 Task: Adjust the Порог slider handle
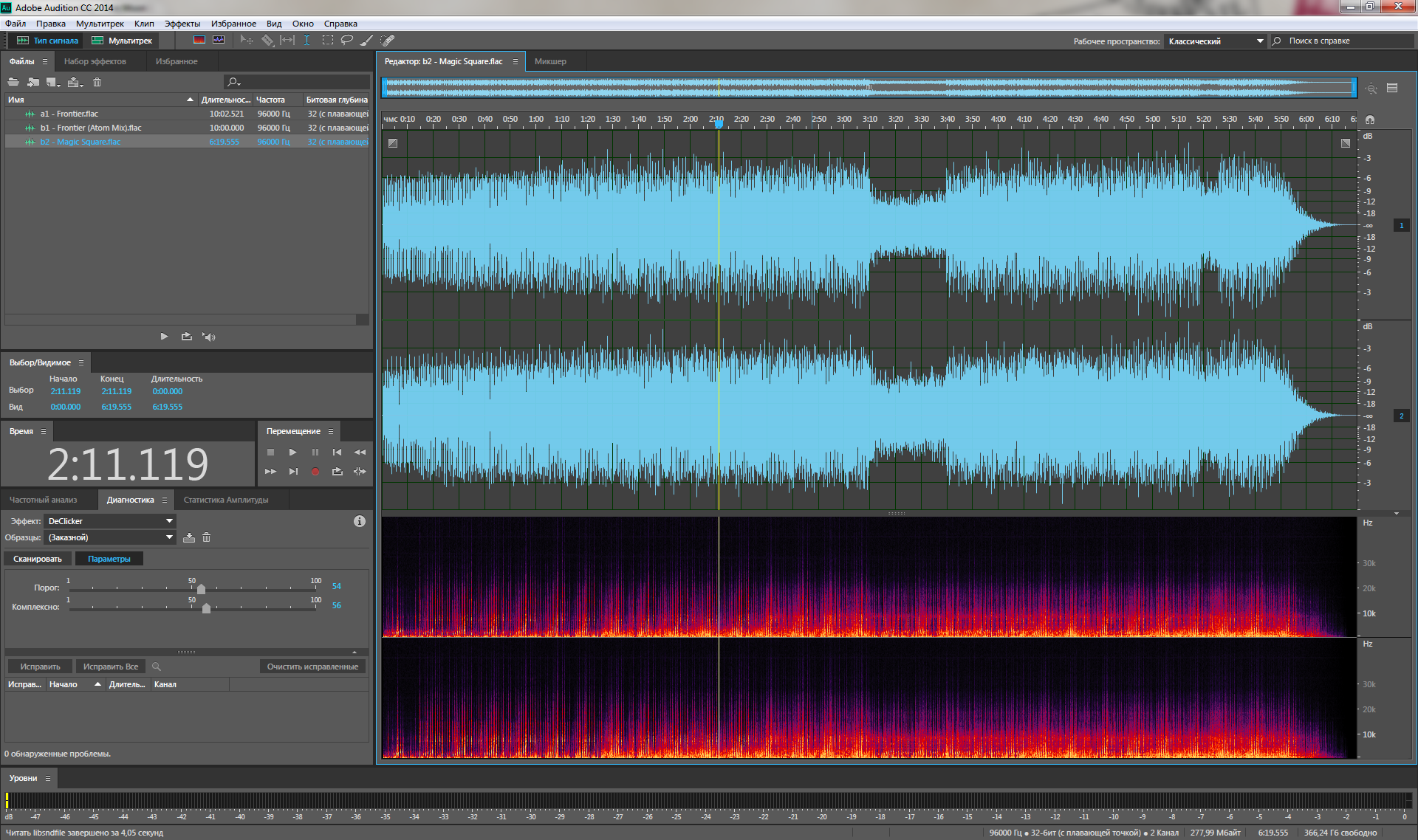[201, 588]
